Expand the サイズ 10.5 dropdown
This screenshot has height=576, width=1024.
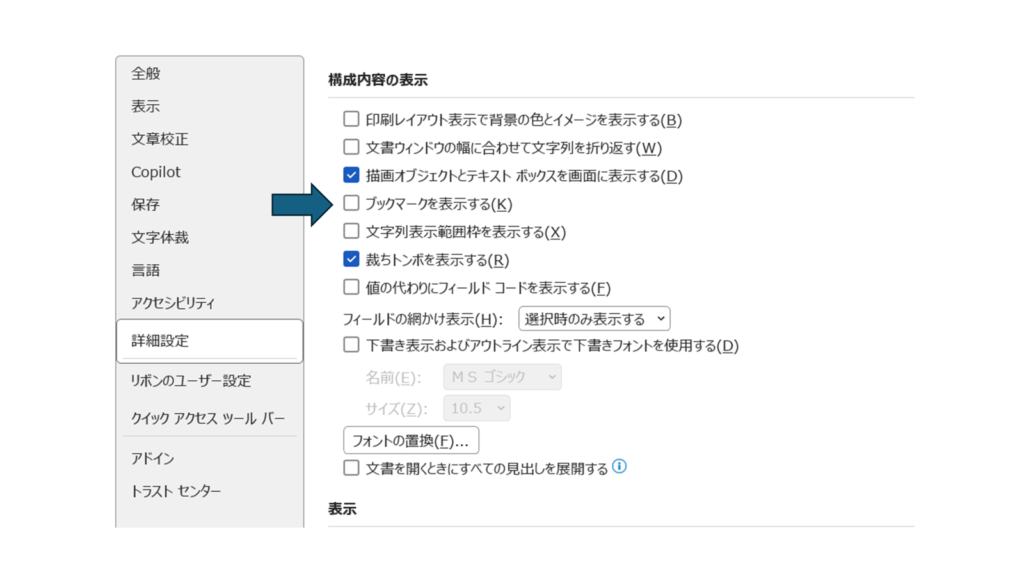(x=477, y=408)
